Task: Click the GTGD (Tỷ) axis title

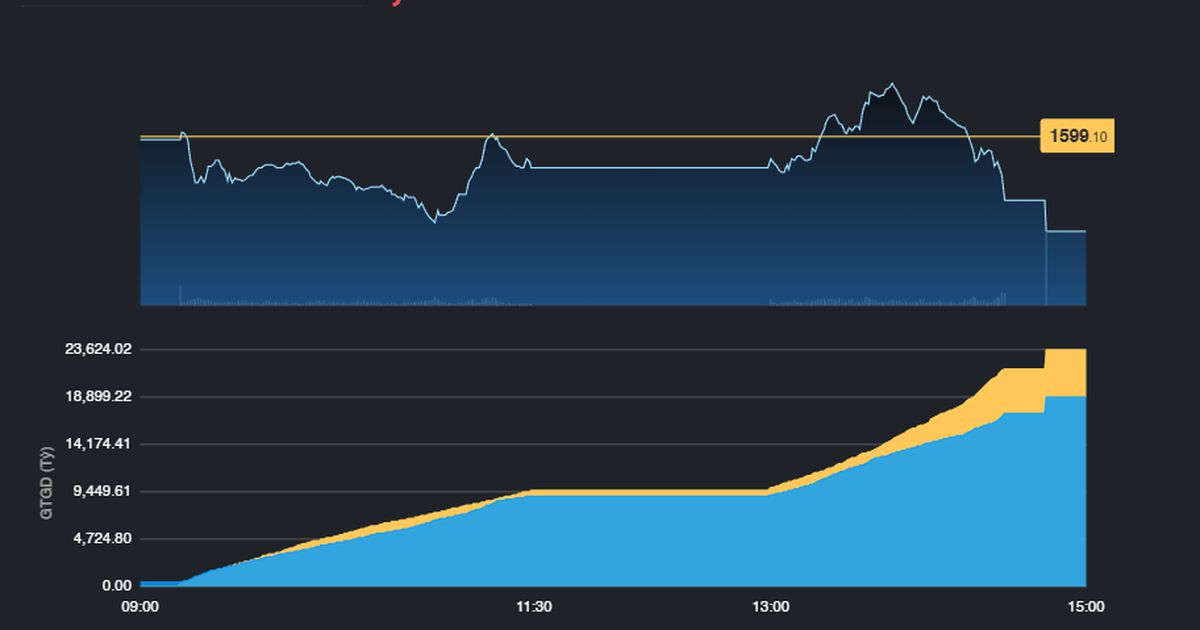Action: [45, 484]
